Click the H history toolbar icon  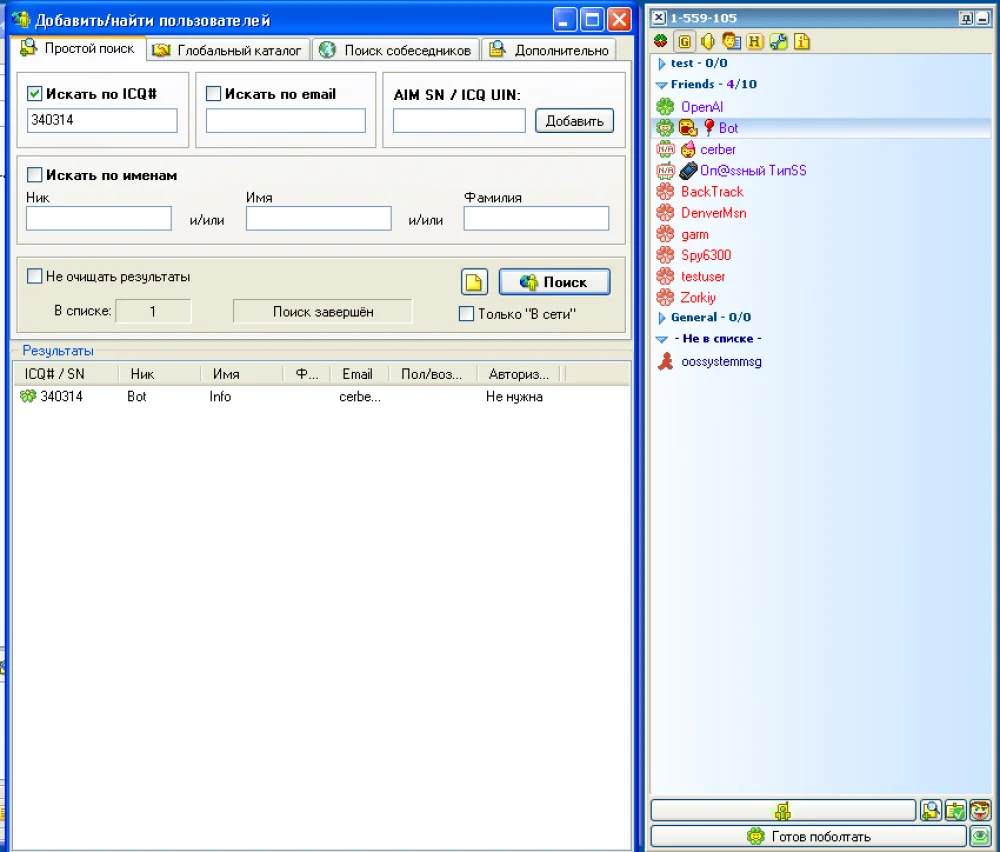click(754, 42)
